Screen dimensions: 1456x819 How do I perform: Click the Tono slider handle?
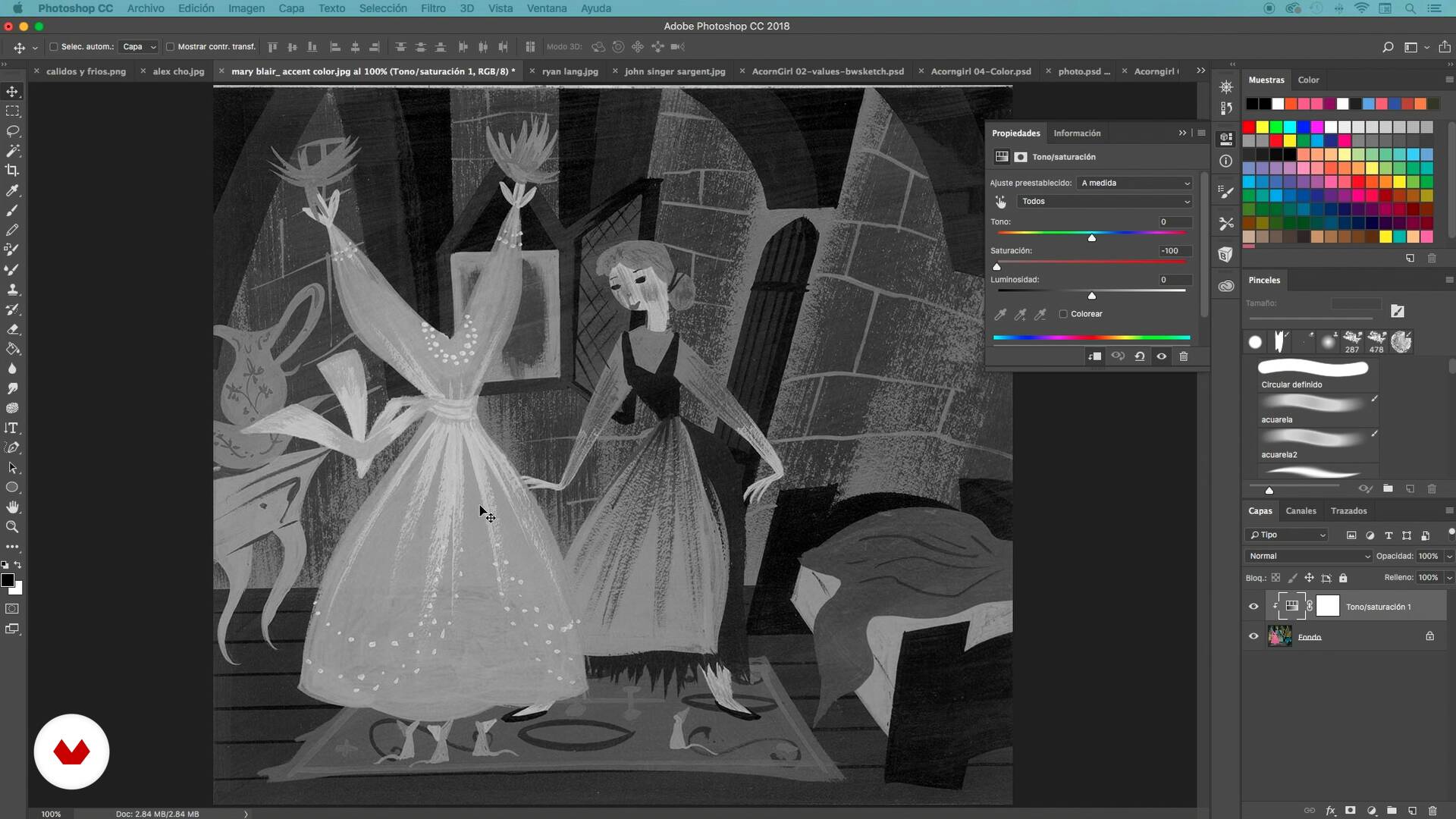click(x=1092, y=238)
